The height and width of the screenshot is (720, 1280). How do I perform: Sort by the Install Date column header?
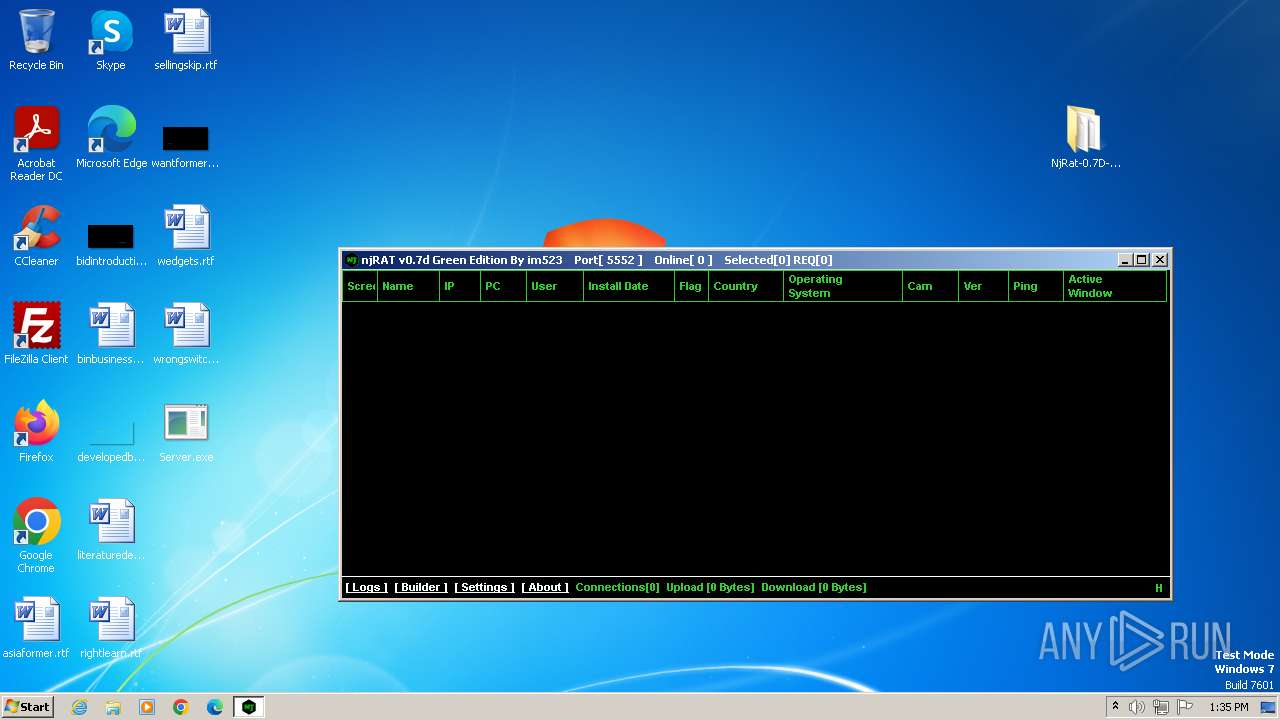point(629,286)
